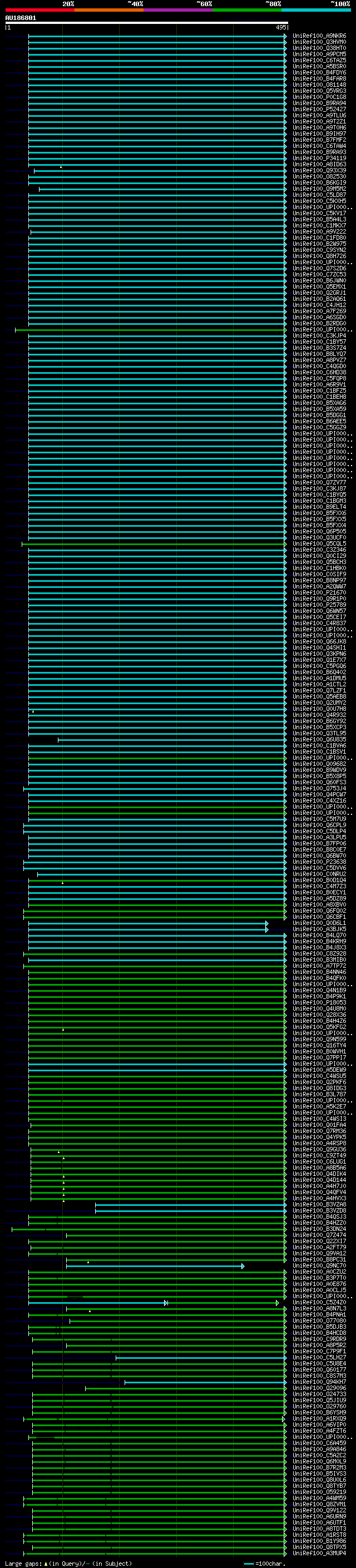Select the last hit UniRef100_A3MUP4
The image size is (356, 1568).
pos(319,1553)
